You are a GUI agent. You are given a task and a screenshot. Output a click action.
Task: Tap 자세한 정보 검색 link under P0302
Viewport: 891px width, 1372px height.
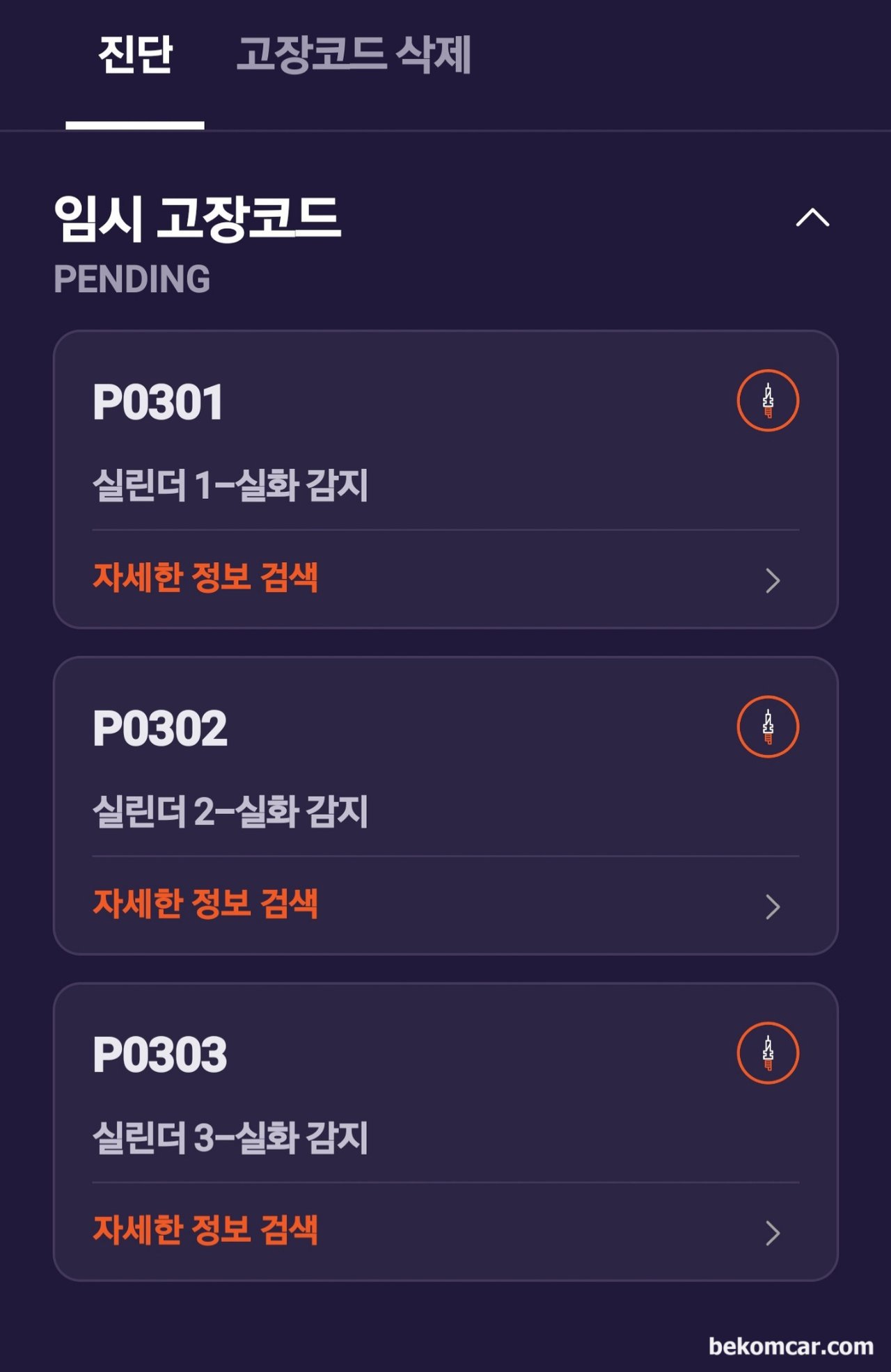pos(205,904)
